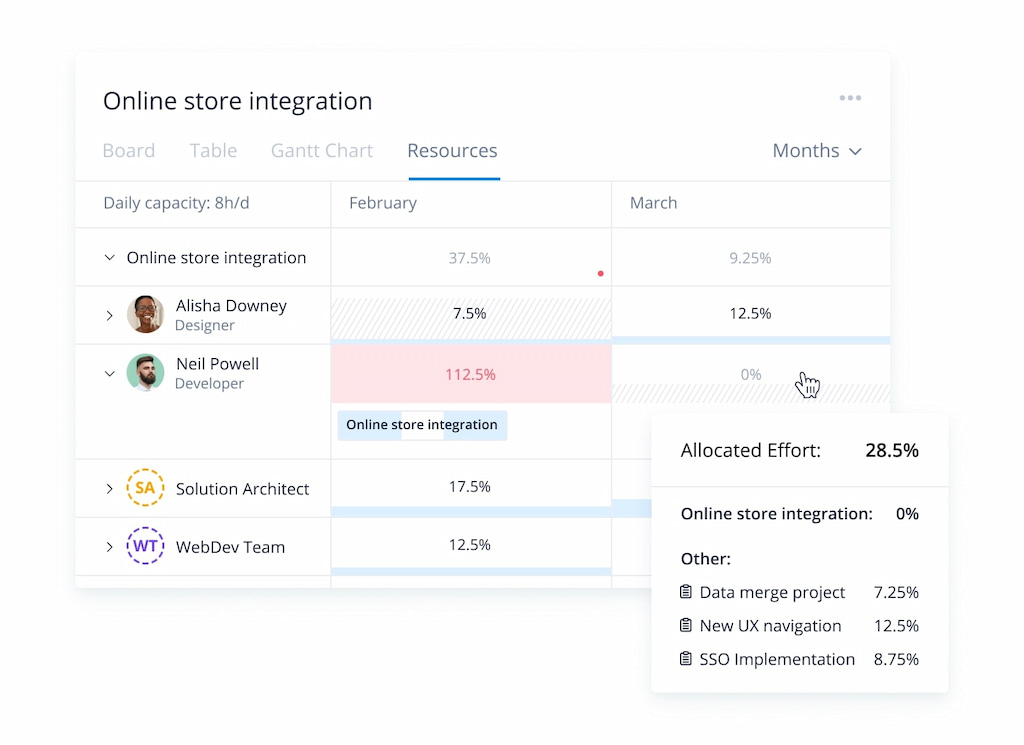Expand Alisha Downey's row
The image size is (1024, 745).
[110, 315]
